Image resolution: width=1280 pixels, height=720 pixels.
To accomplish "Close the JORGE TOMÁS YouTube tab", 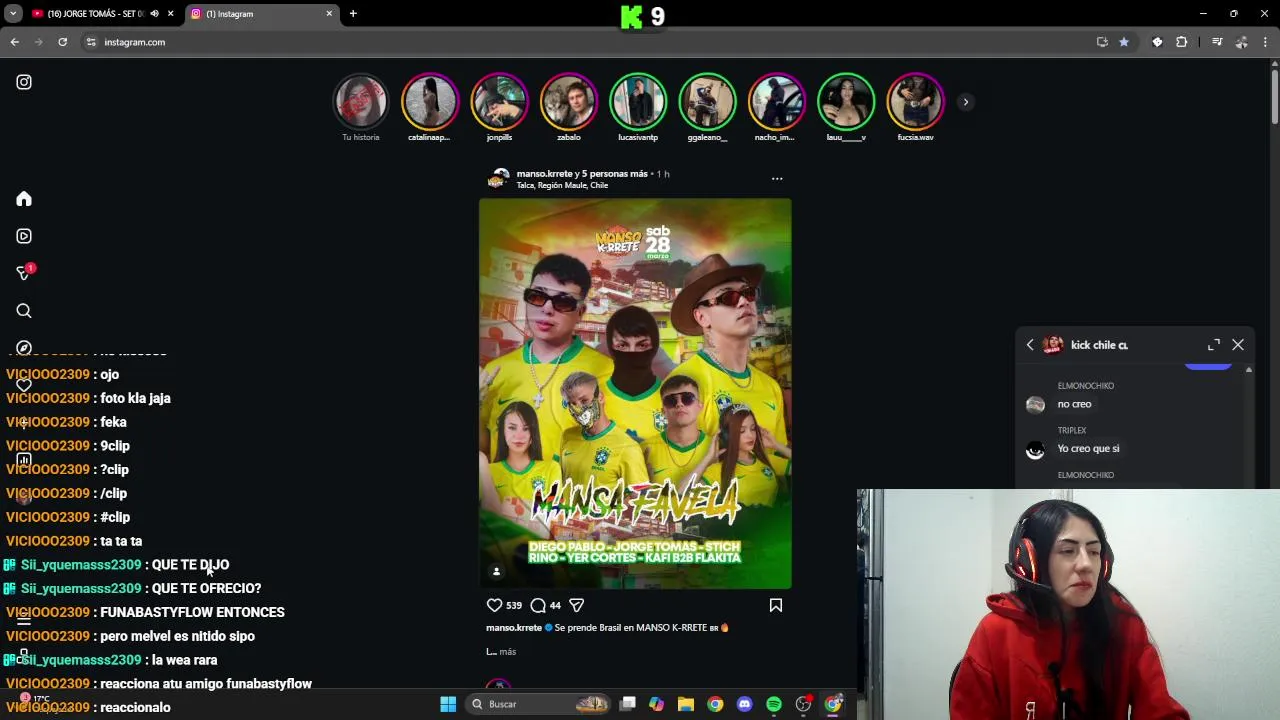I will point(170,14).
